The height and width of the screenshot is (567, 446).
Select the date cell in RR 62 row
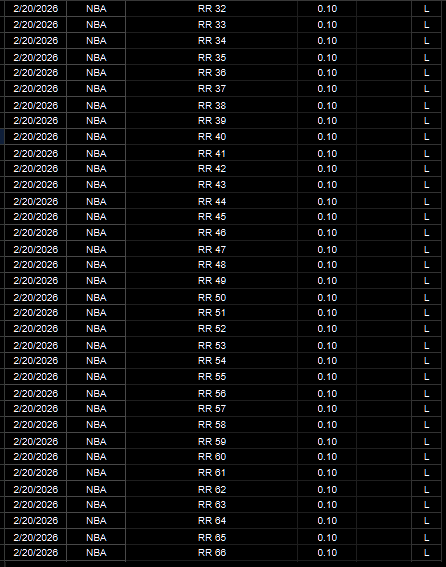click(x=35, y=490)
